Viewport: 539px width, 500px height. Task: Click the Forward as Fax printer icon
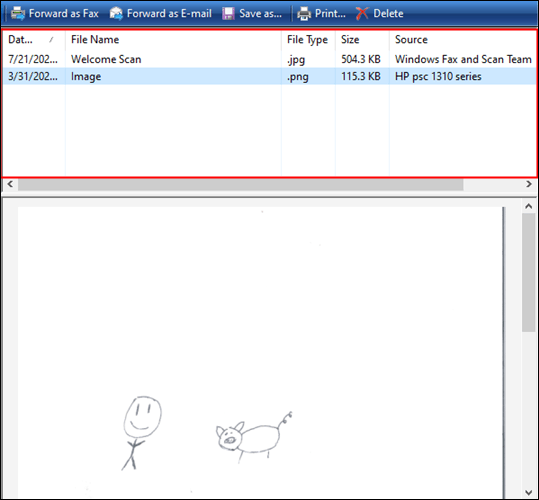pos(18,14)
